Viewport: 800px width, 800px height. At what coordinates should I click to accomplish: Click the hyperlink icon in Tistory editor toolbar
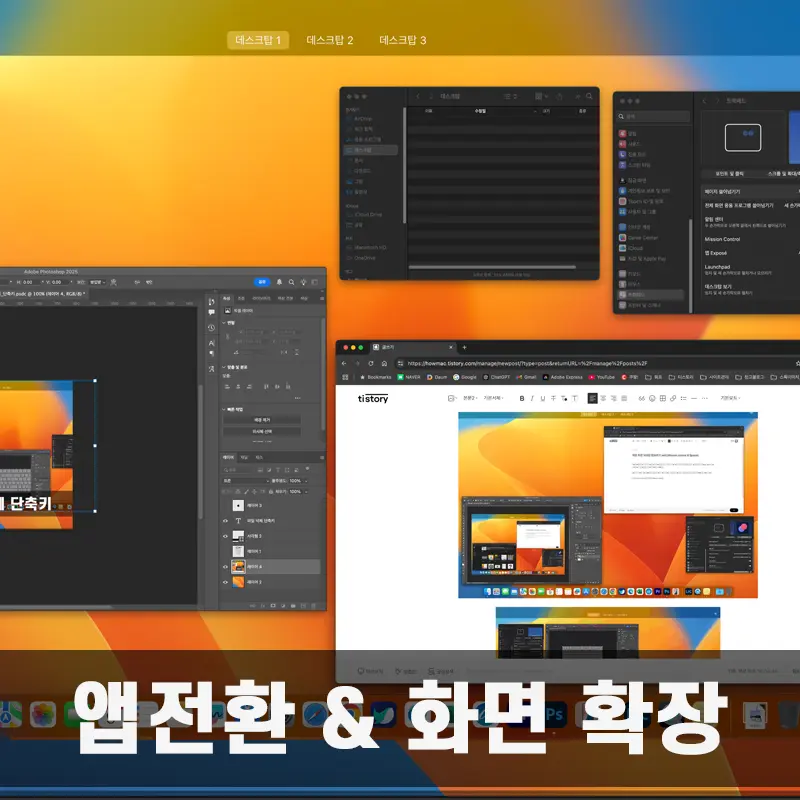click(672, 398)
